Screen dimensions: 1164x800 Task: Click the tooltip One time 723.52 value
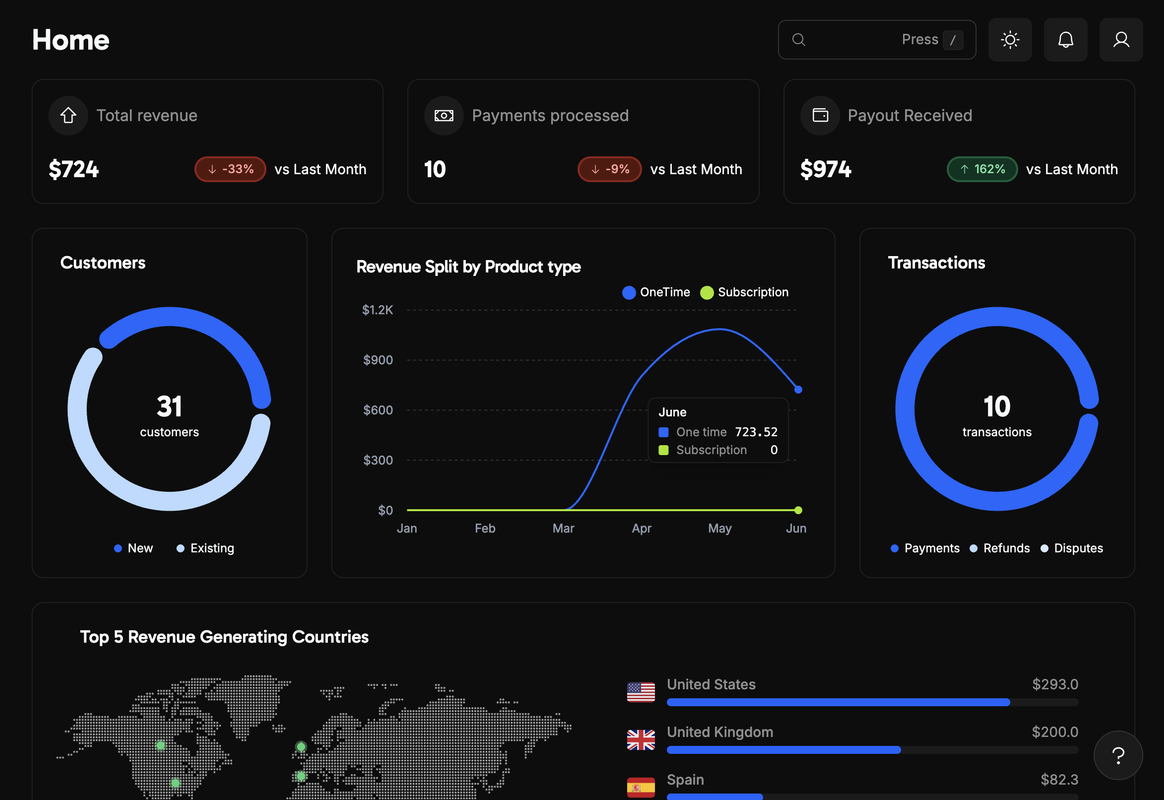pos(756,432)
